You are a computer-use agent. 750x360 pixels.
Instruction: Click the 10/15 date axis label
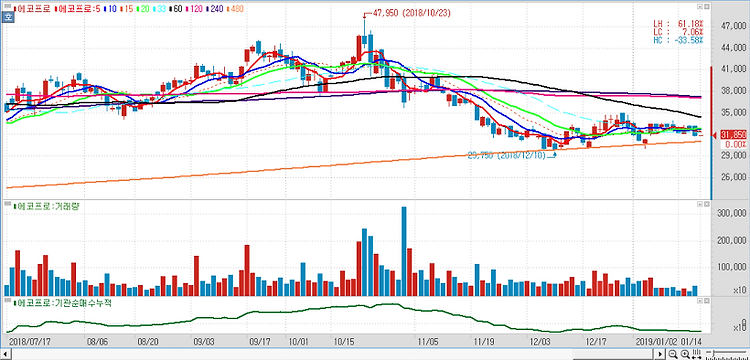click(344, 342)
